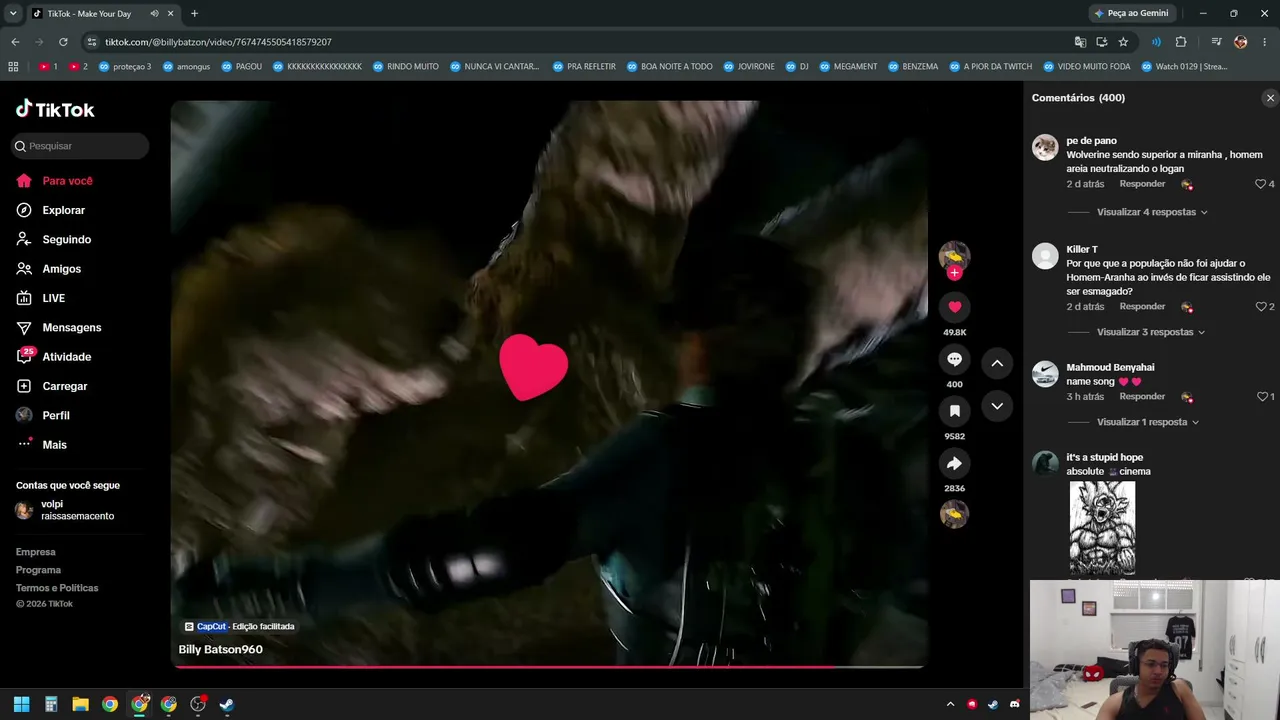Image resolution: width=1280 pixels, height=720 pixels.
Task: Open the 'amongus' bookmark
Action: click(x=187, y=67)
